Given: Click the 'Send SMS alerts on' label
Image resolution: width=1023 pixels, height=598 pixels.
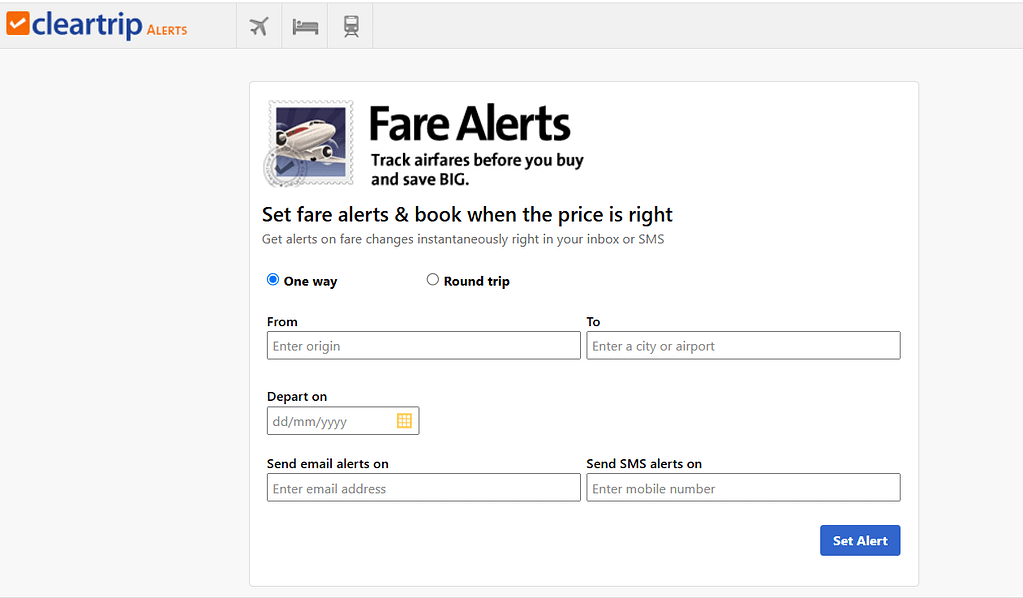Looking at the screenshot, I should 644,464.
